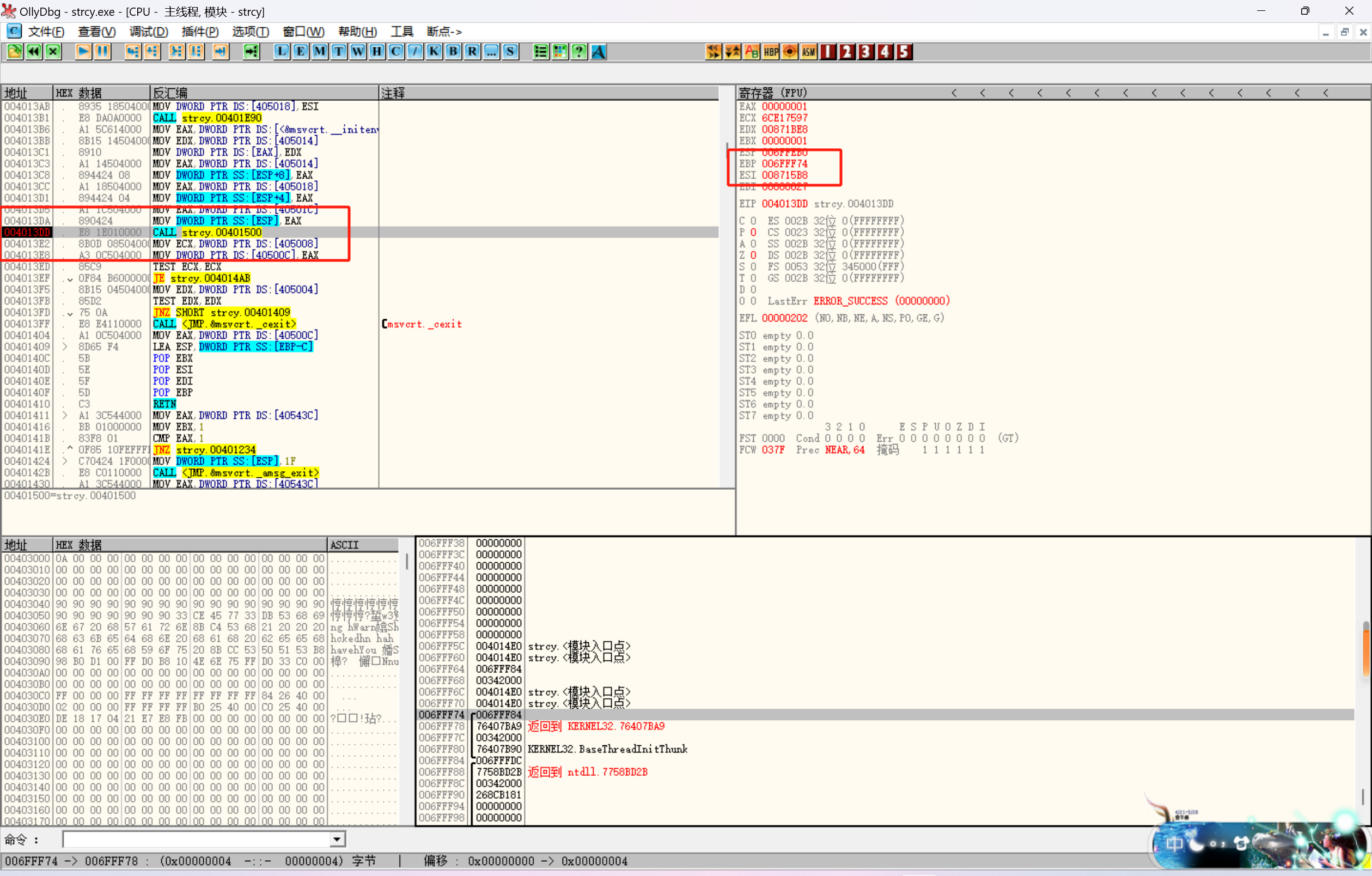Image resolution: width=1372 pixels, height=876 pixels.
Task: Open the References window with the R icon
Action: pos(472,52)
